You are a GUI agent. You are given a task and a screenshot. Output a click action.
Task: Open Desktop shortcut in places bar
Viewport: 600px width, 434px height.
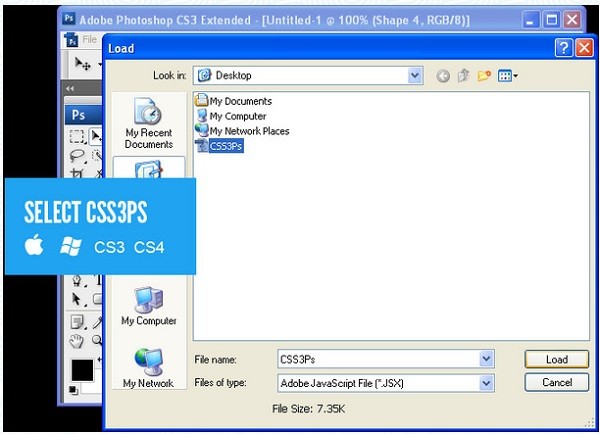click(149, 168)
